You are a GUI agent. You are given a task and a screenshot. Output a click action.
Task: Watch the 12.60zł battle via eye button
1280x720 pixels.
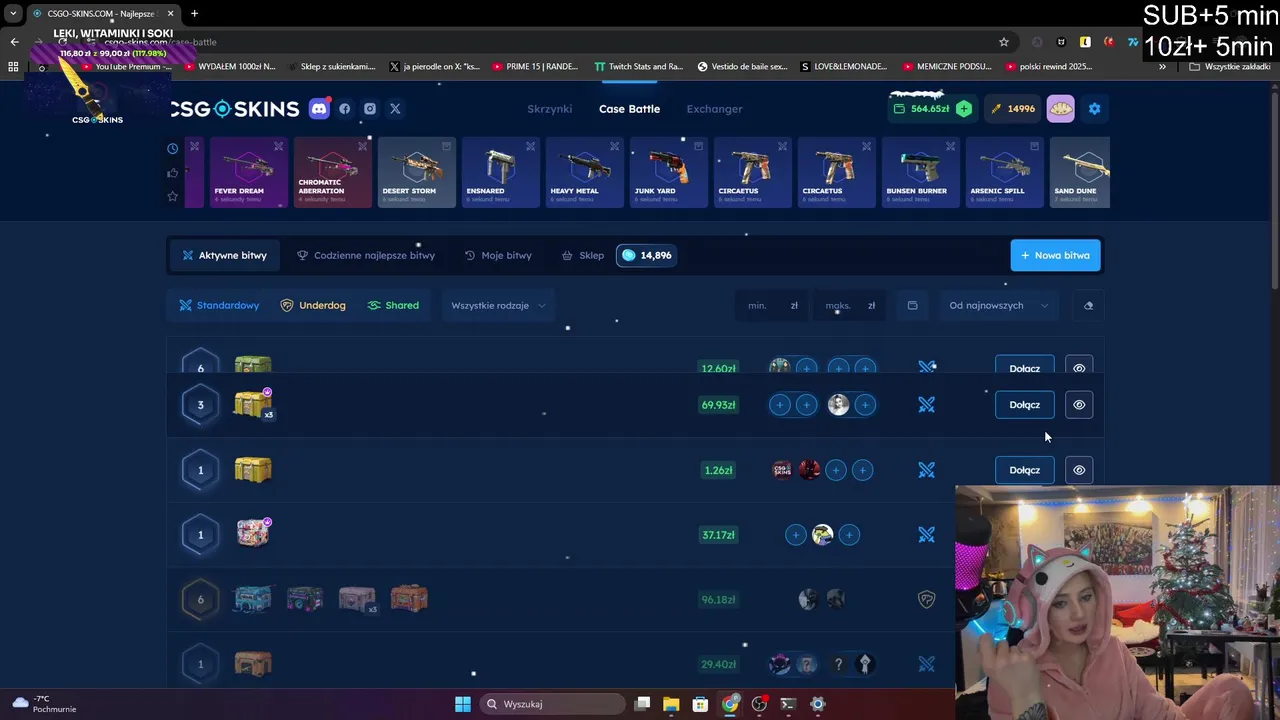tap(1079, 367)
